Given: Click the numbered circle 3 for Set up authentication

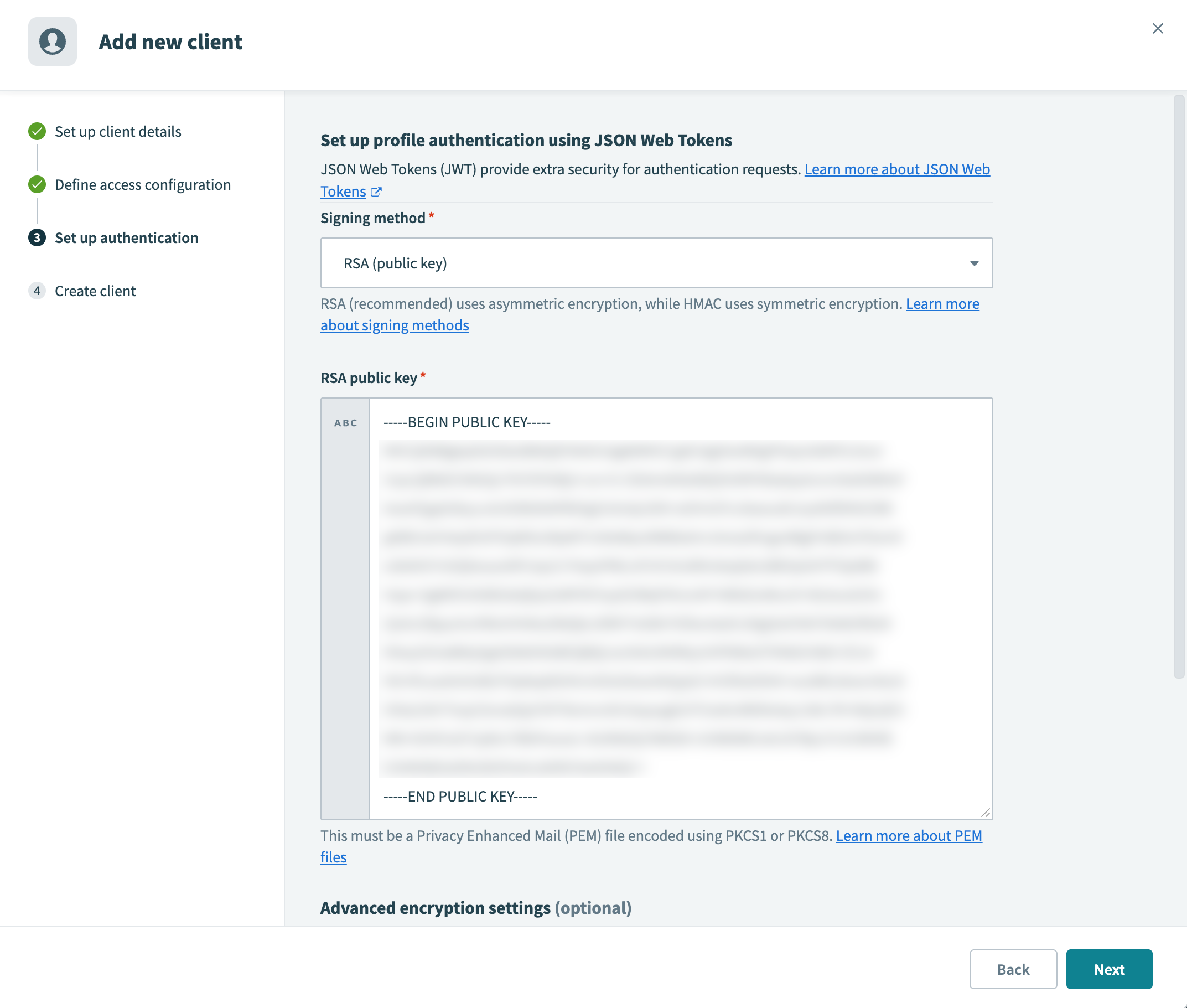Looking at the screenshot, I should pos(37,237).
